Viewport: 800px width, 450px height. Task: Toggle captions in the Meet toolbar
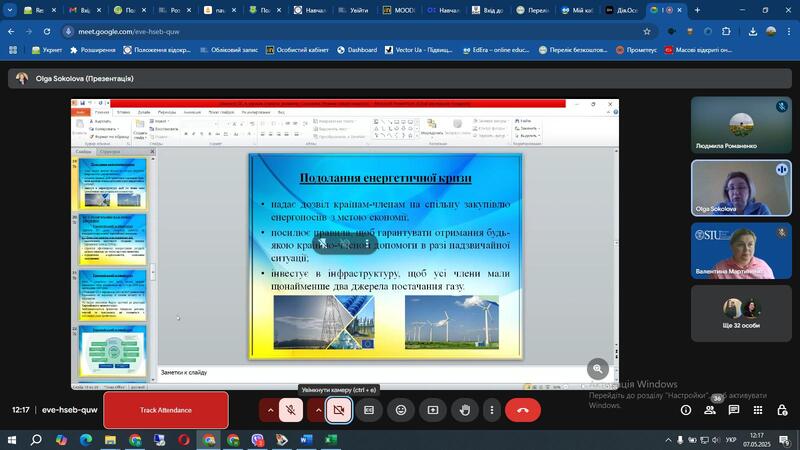[369, 410]
